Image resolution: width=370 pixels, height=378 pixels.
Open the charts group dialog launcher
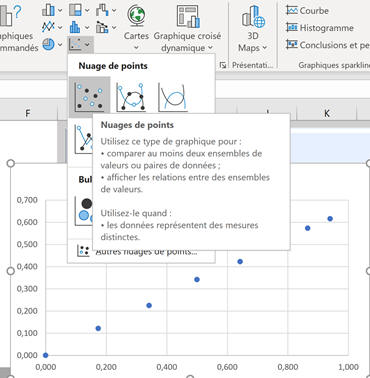click(x=223, y=65)
